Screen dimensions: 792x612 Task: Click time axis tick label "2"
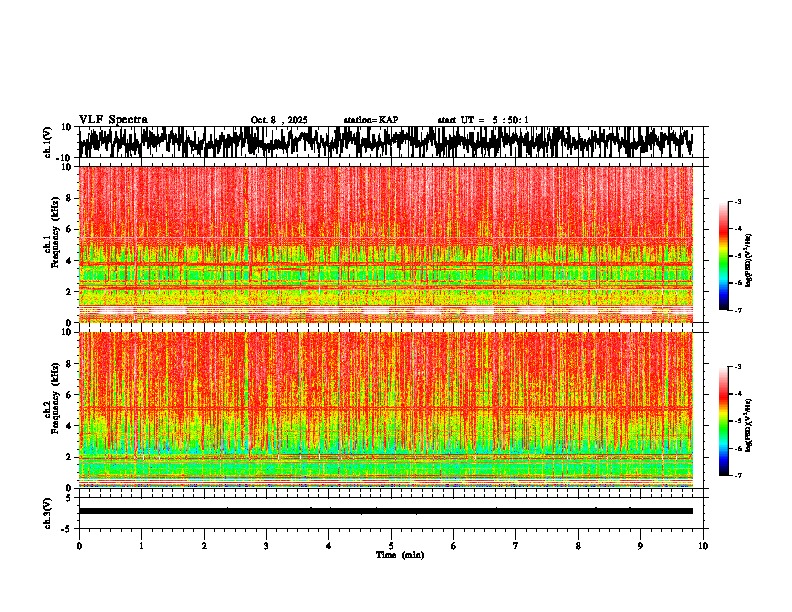204,546
